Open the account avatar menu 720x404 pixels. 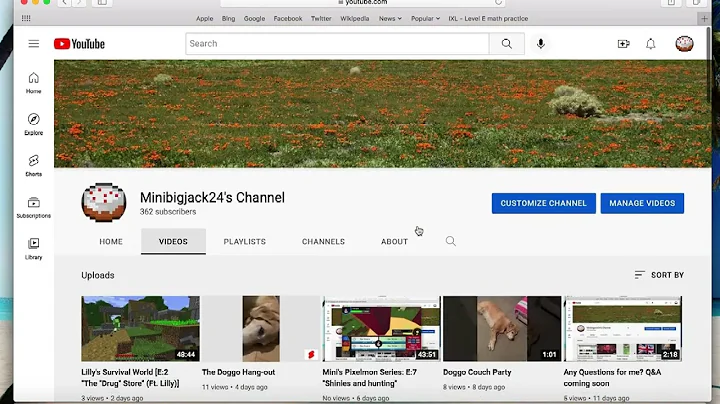coord(684,44)
